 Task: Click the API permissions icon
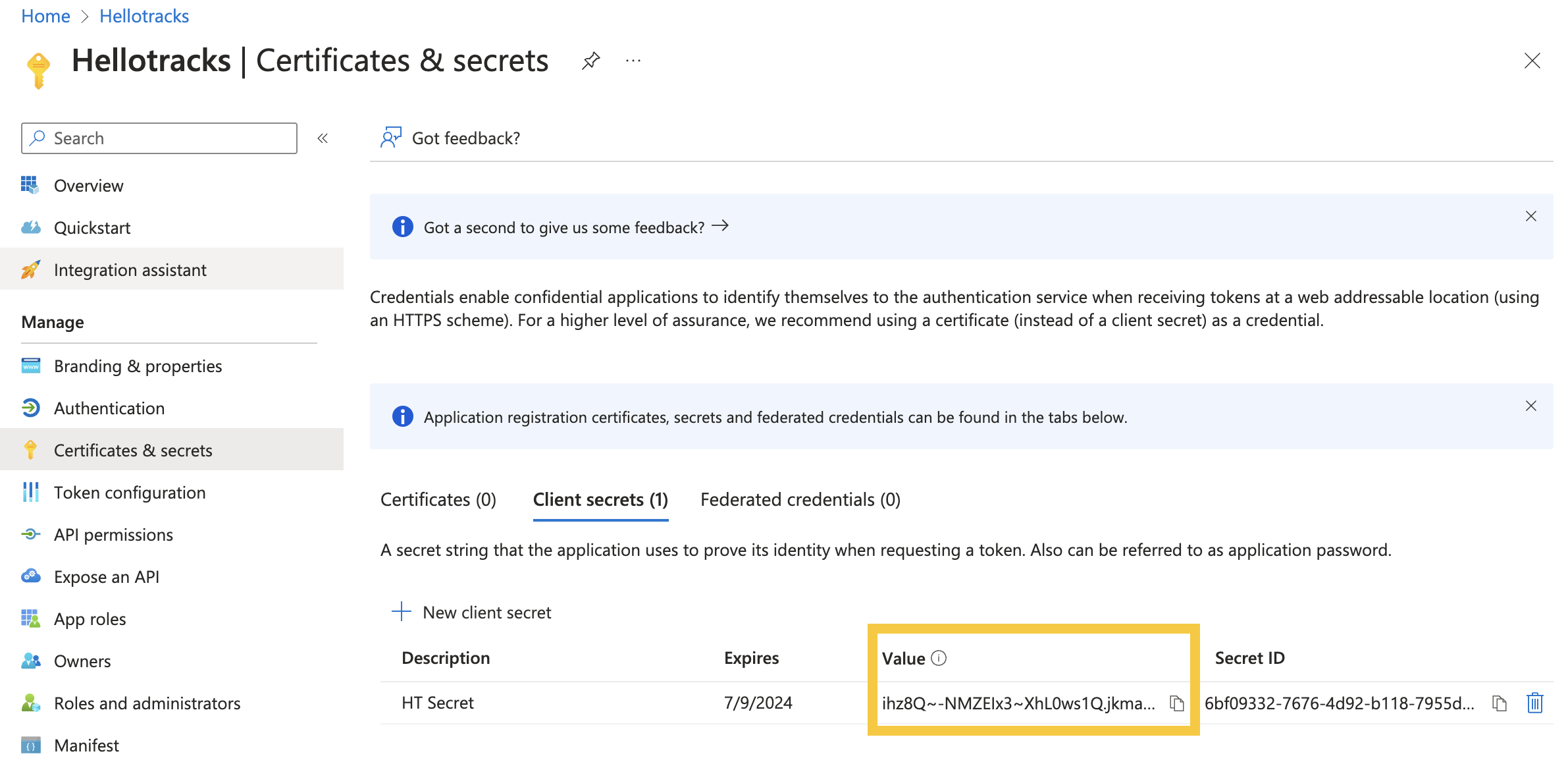point(30,534)
